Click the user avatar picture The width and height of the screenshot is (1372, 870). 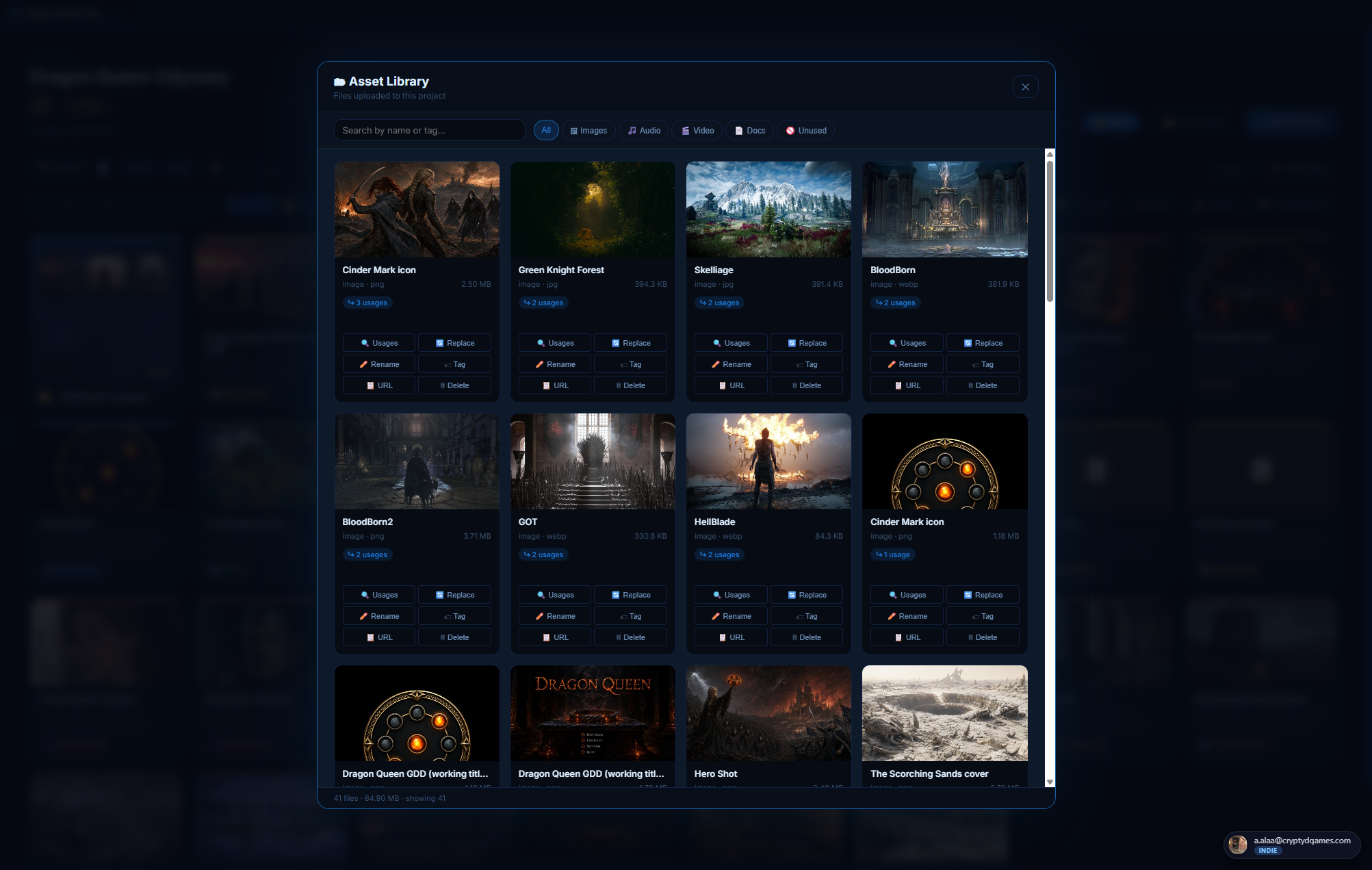[x=1238, y=845]
